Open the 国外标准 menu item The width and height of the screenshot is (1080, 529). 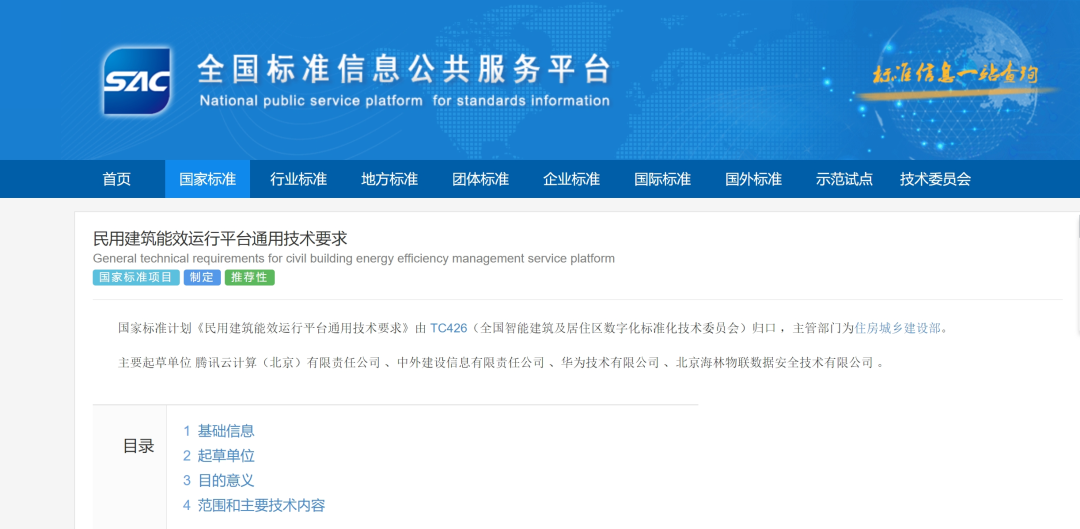click(x=754, y=179)
